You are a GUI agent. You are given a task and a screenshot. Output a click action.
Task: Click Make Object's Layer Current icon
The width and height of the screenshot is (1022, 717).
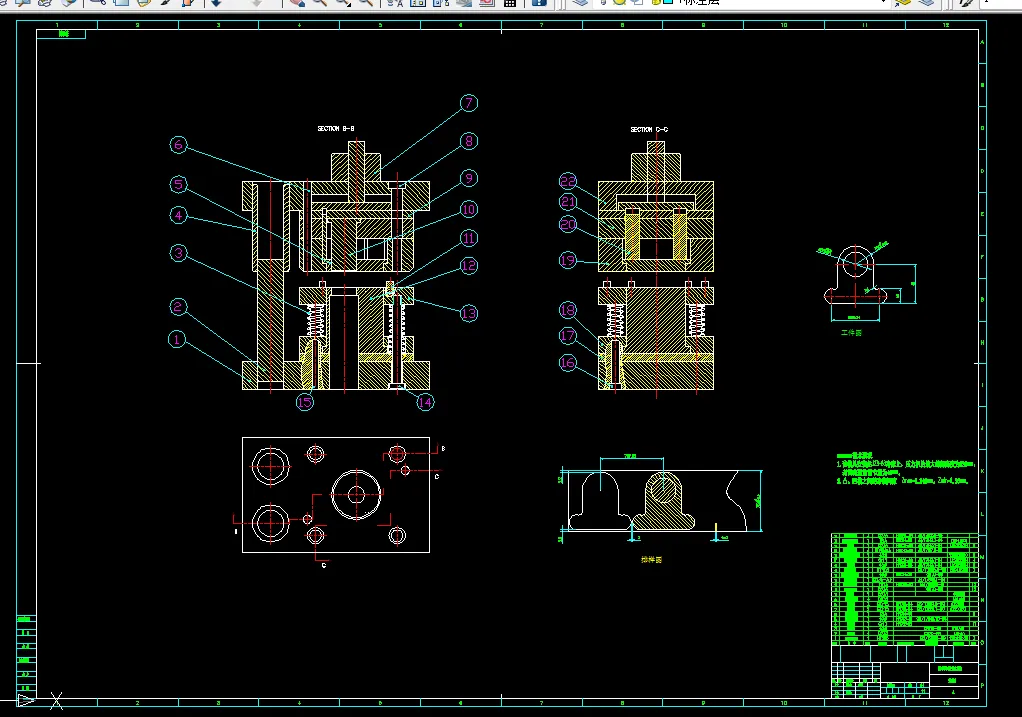tap(904, 3)
